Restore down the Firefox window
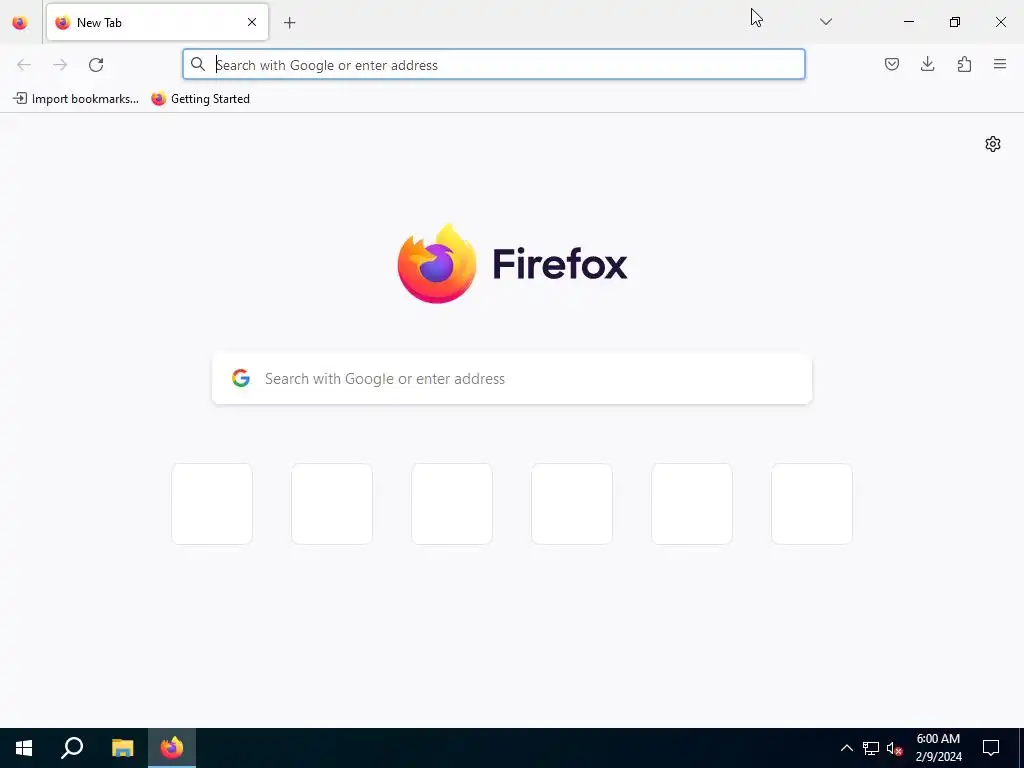 955,22
